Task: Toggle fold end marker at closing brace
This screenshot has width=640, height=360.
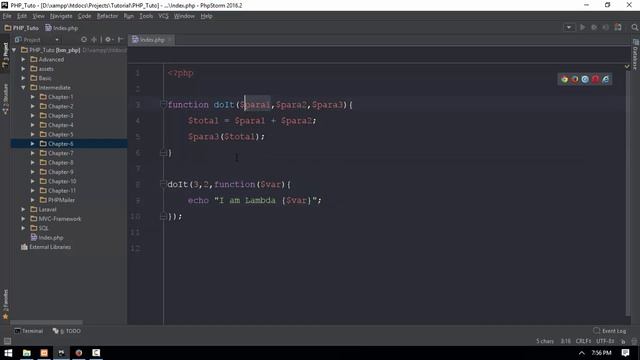Action: coord(163,153)
